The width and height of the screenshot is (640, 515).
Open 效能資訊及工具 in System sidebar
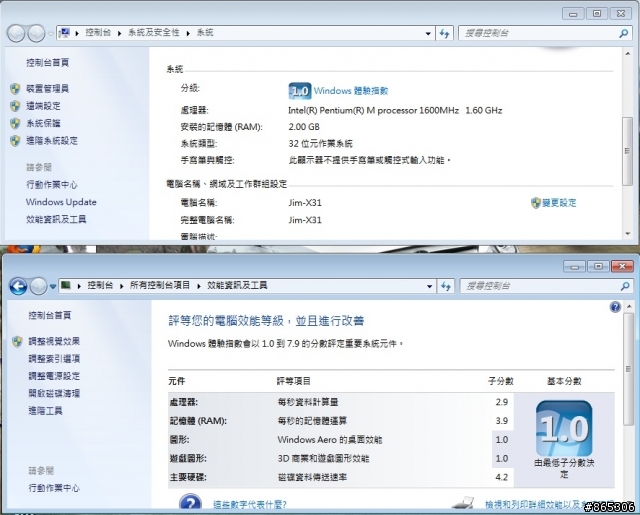pos(56,220)
